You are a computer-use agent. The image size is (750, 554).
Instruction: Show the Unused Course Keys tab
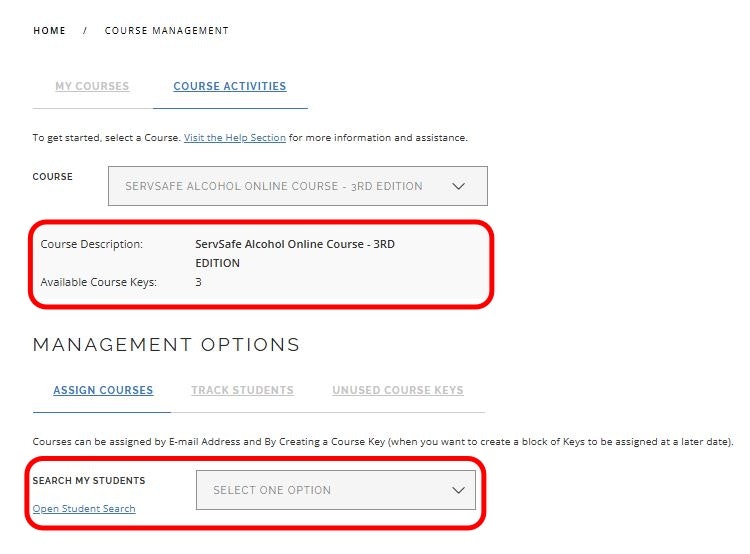(x=398, y=390)
